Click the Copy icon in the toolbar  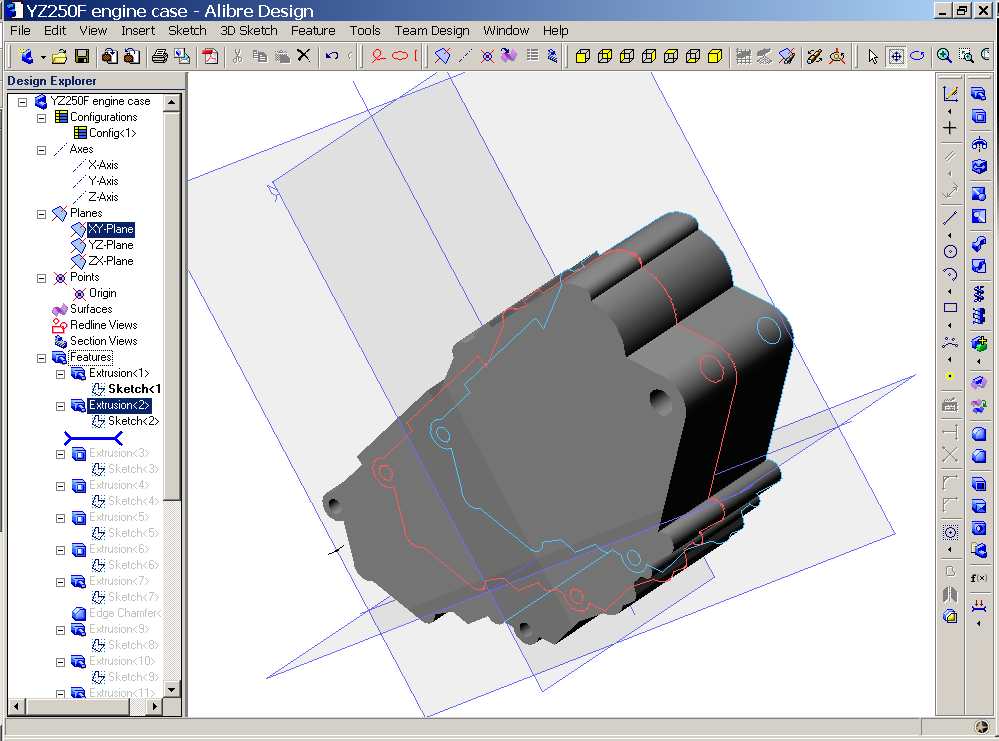point(259,57)
